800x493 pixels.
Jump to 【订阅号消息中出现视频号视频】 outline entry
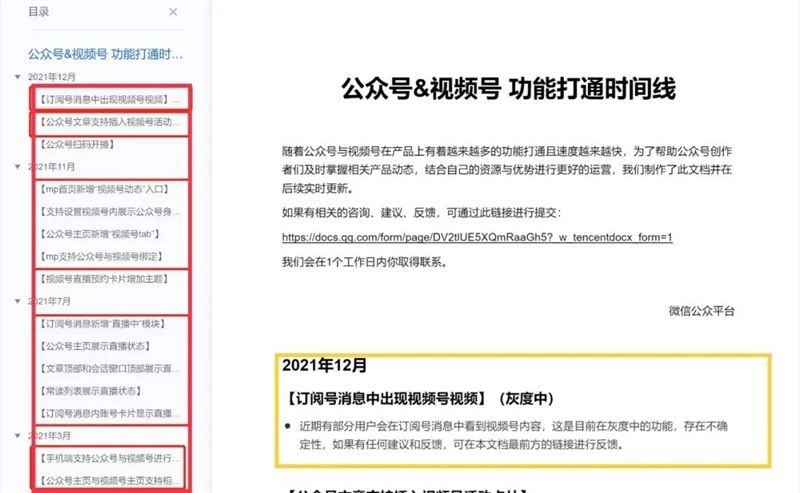[110, 100]
